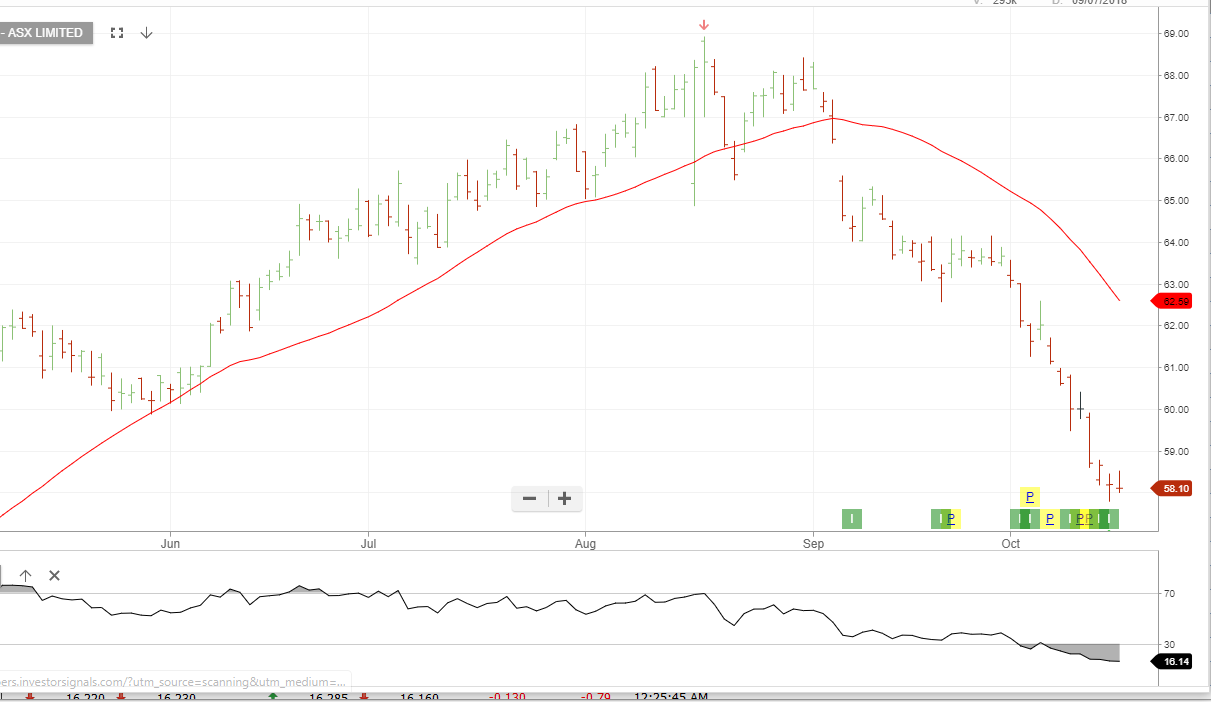
Task: Click the 30 level on indicator axis
Action: pos(1169,645)
